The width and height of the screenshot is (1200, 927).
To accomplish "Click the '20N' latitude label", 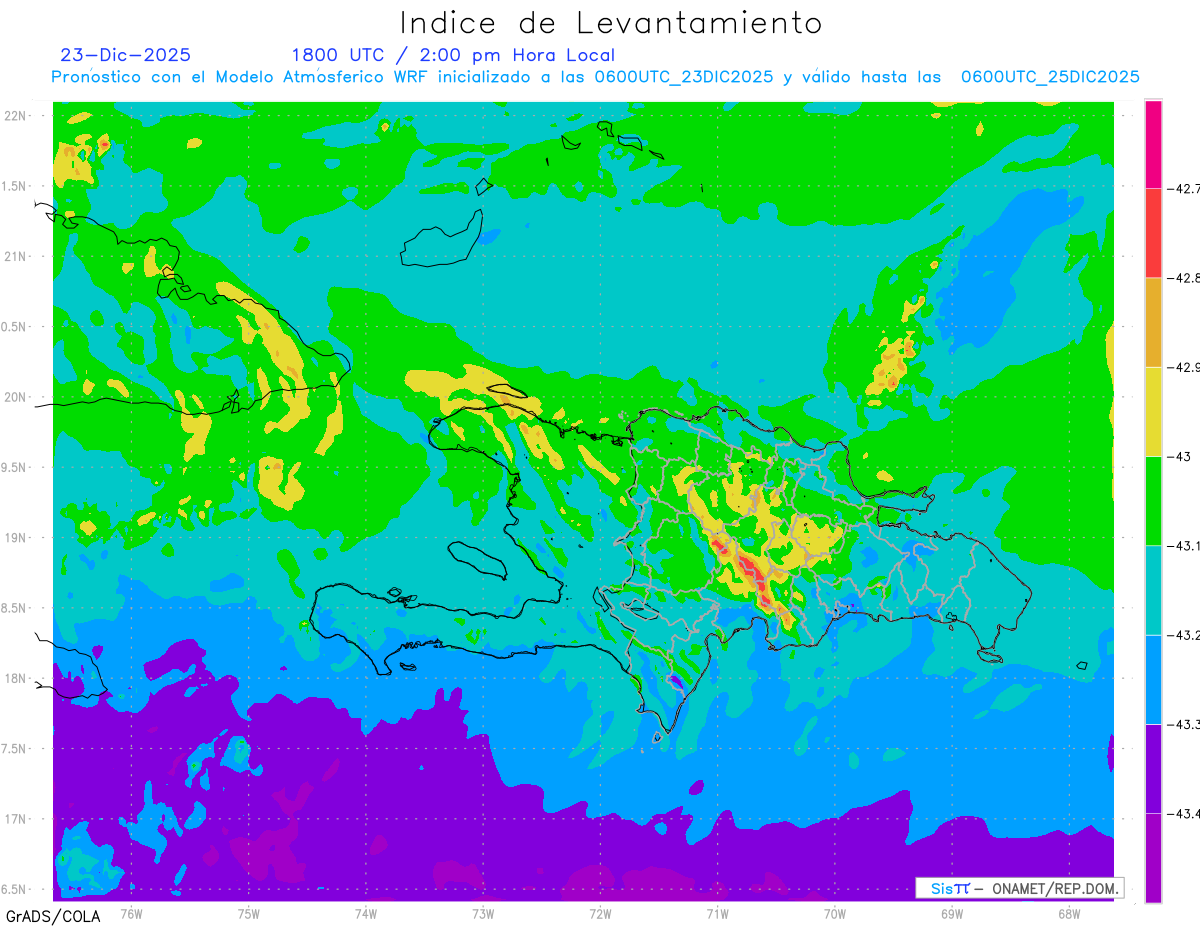I will (15, 397).
